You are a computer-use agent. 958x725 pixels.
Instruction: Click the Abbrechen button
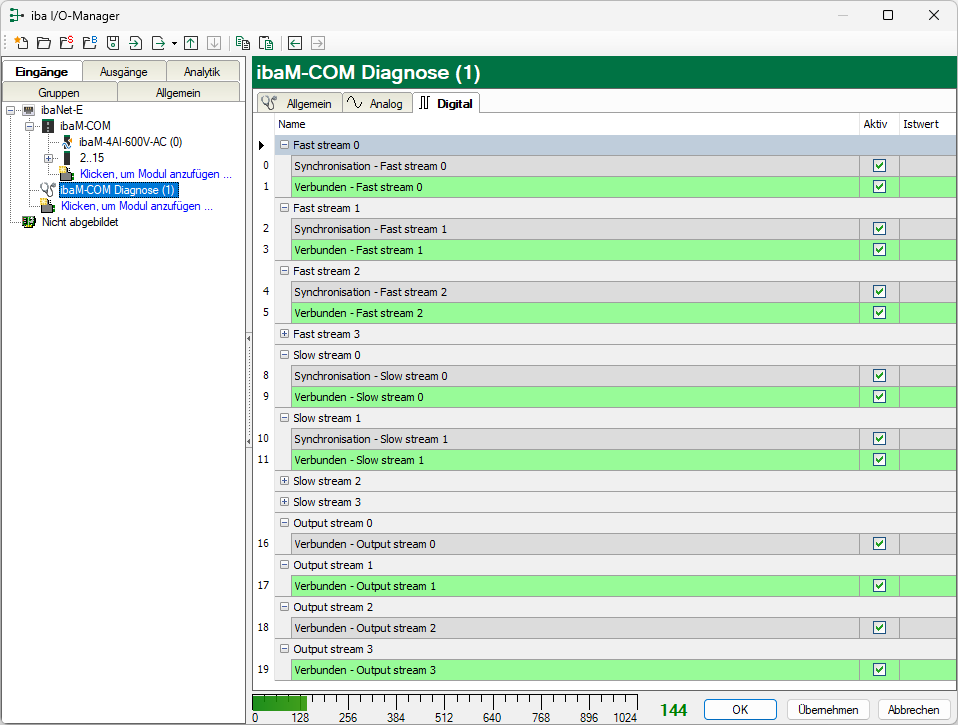coord(913,709)
